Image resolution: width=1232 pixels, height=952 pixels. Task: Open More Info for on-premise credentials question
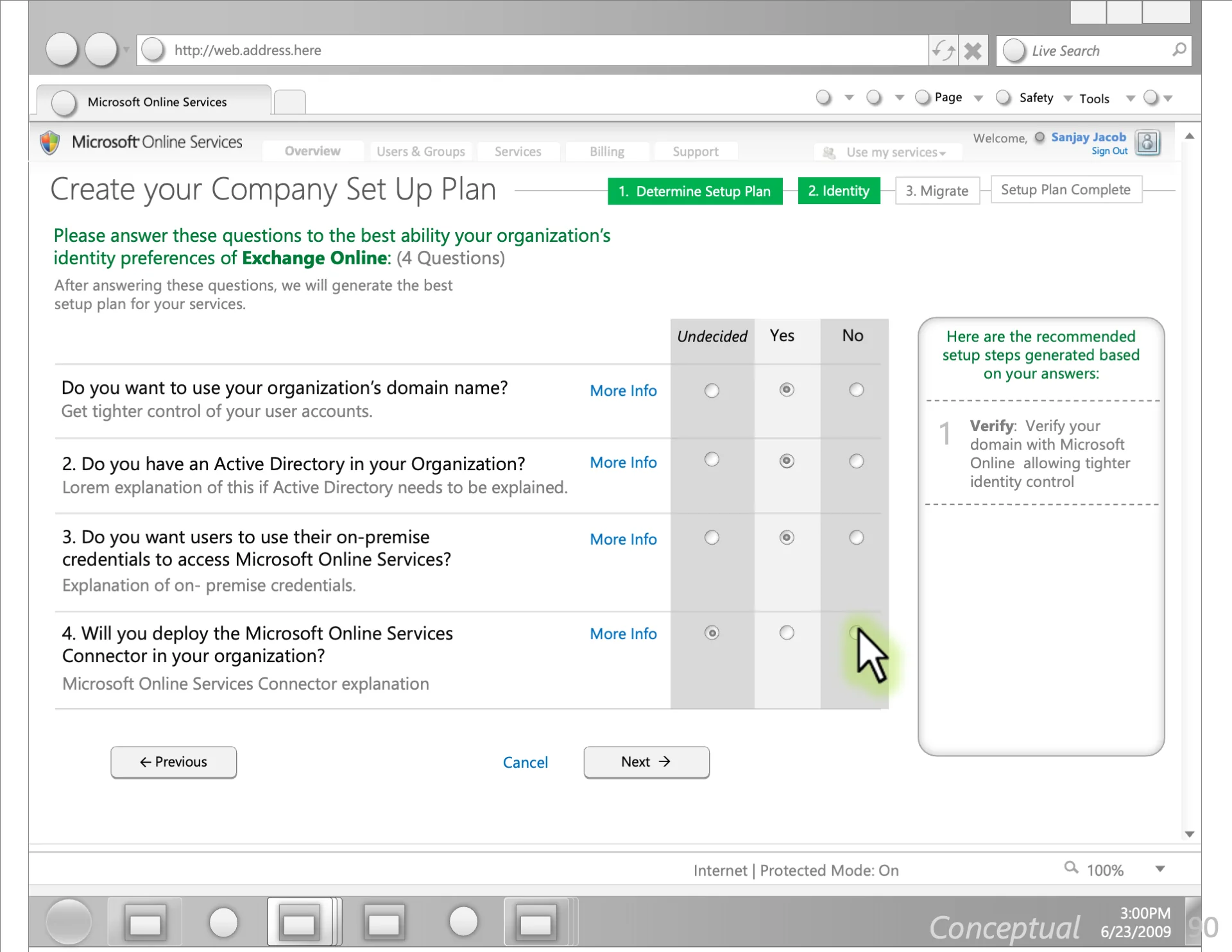click(623, 539)
